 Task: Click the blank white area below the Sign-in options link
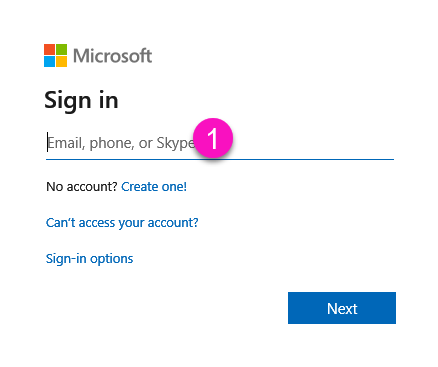pos(133,307)
